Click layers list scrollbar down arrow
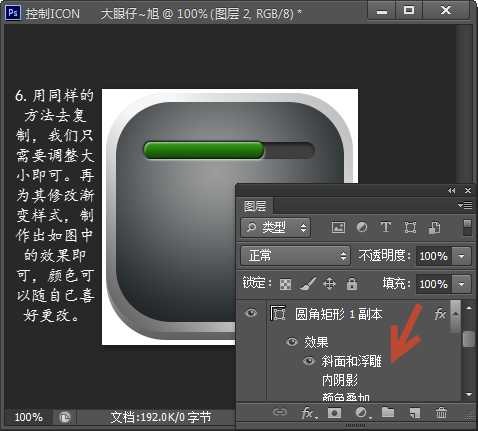 pyautogui.click(x=468, y=395)
